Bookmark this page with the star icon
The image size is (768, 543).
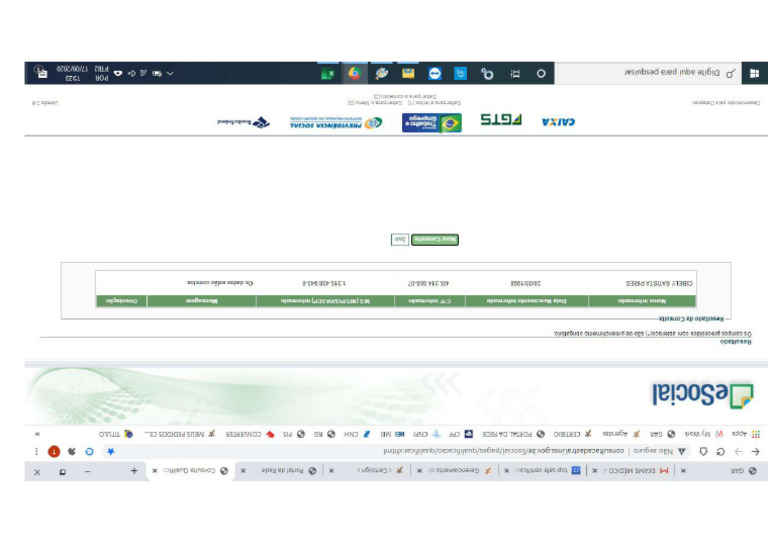pyautogui.click(x=111, y=451)
